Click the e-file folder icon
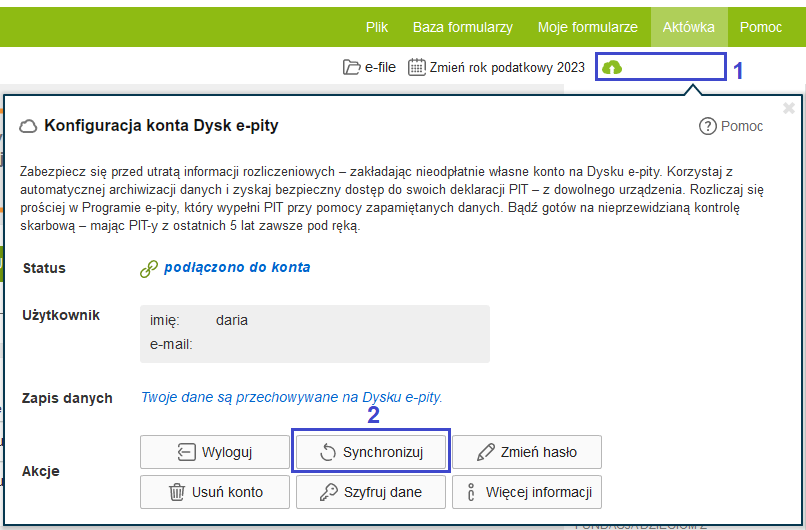This screenshot has height=530, width=806. click(351, 67)
